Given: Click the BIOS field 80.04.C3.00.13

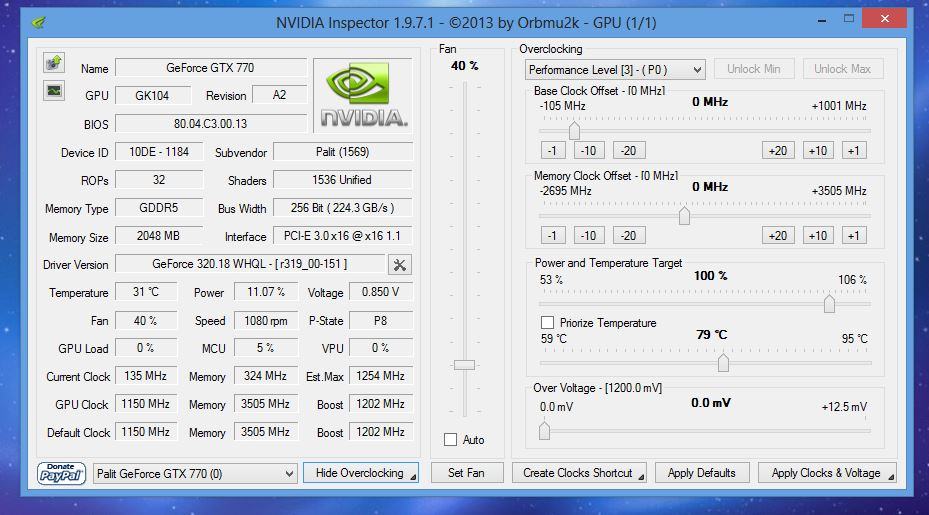Looking at the screenshot, I should pos(211,124).
